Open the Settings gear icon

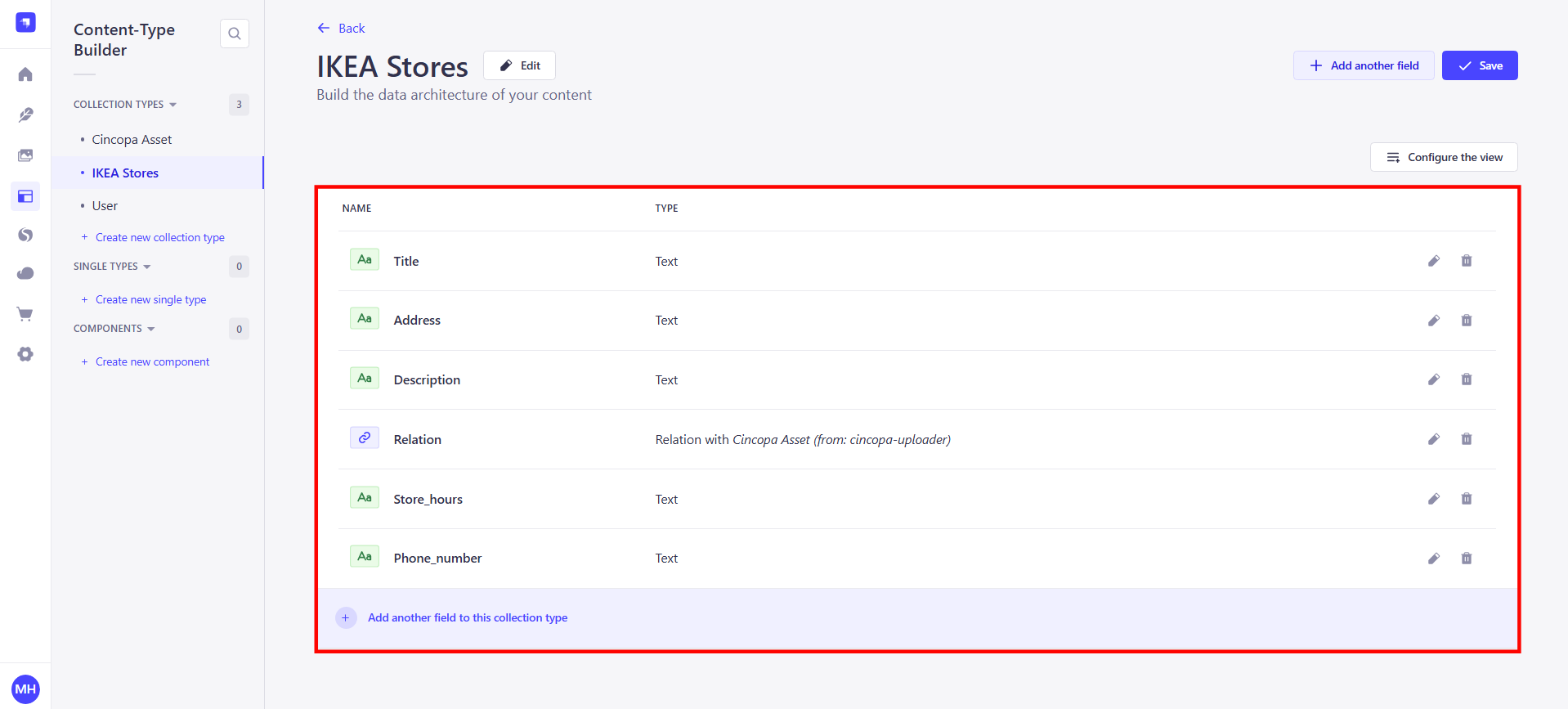(x=25, y=354)
